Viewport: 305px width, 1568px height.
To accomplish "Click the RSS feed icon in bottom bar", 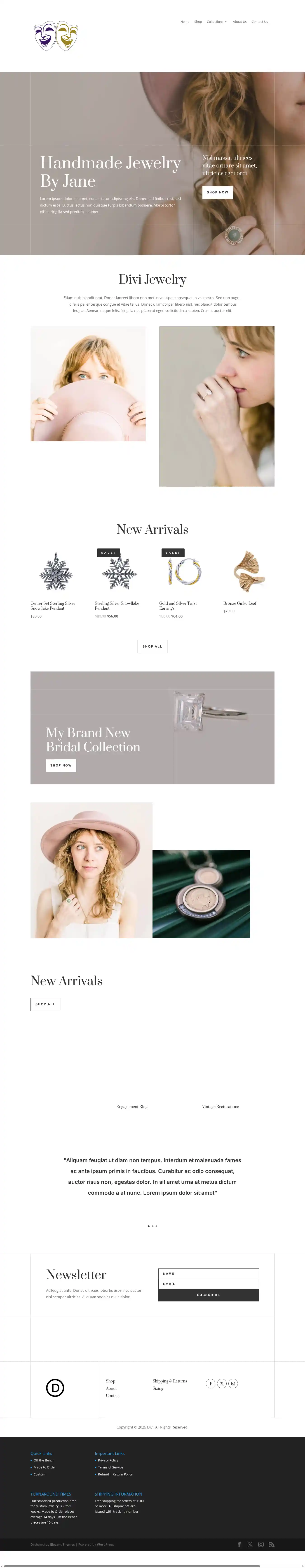I will (272, 1544).
